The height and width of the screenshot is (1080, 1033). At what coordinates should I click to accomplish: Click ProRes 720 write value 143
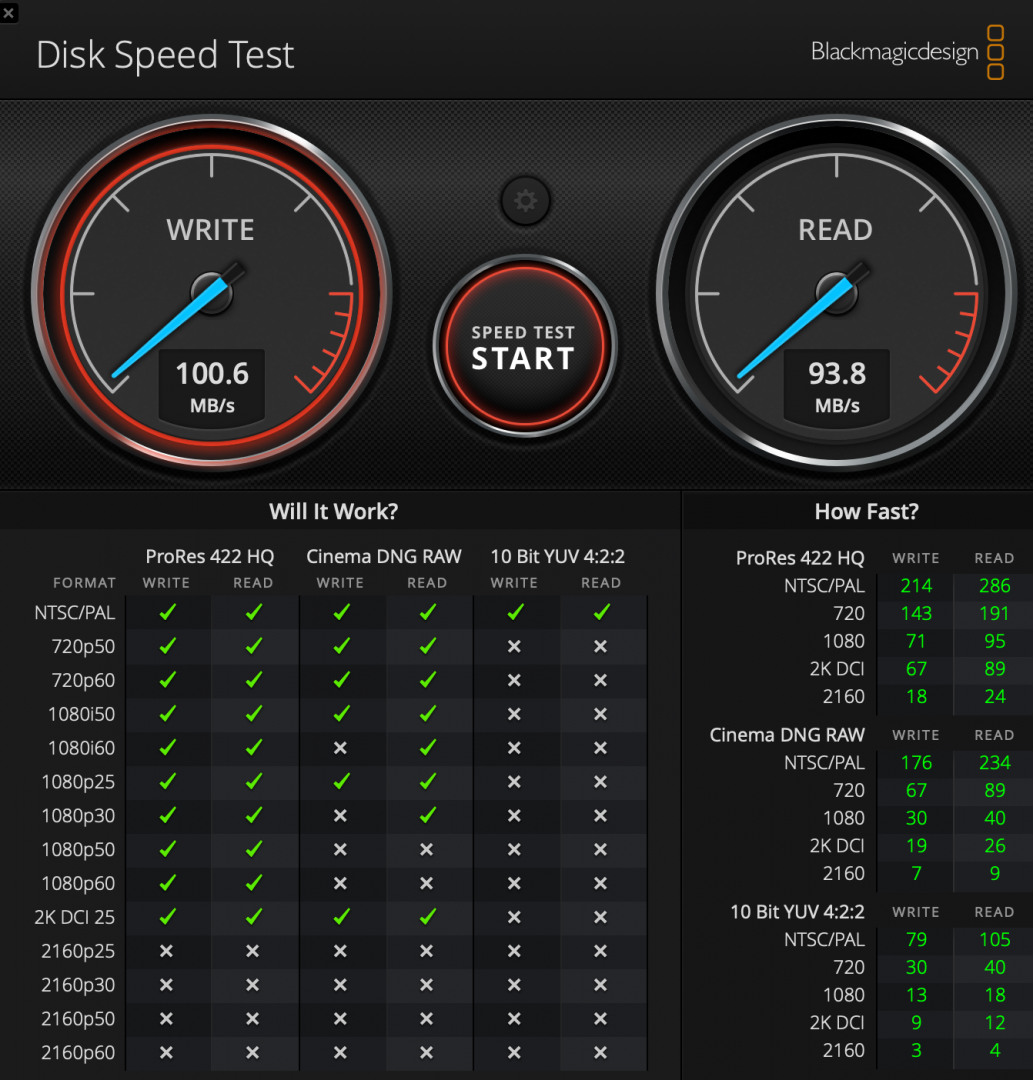(916, 613)
